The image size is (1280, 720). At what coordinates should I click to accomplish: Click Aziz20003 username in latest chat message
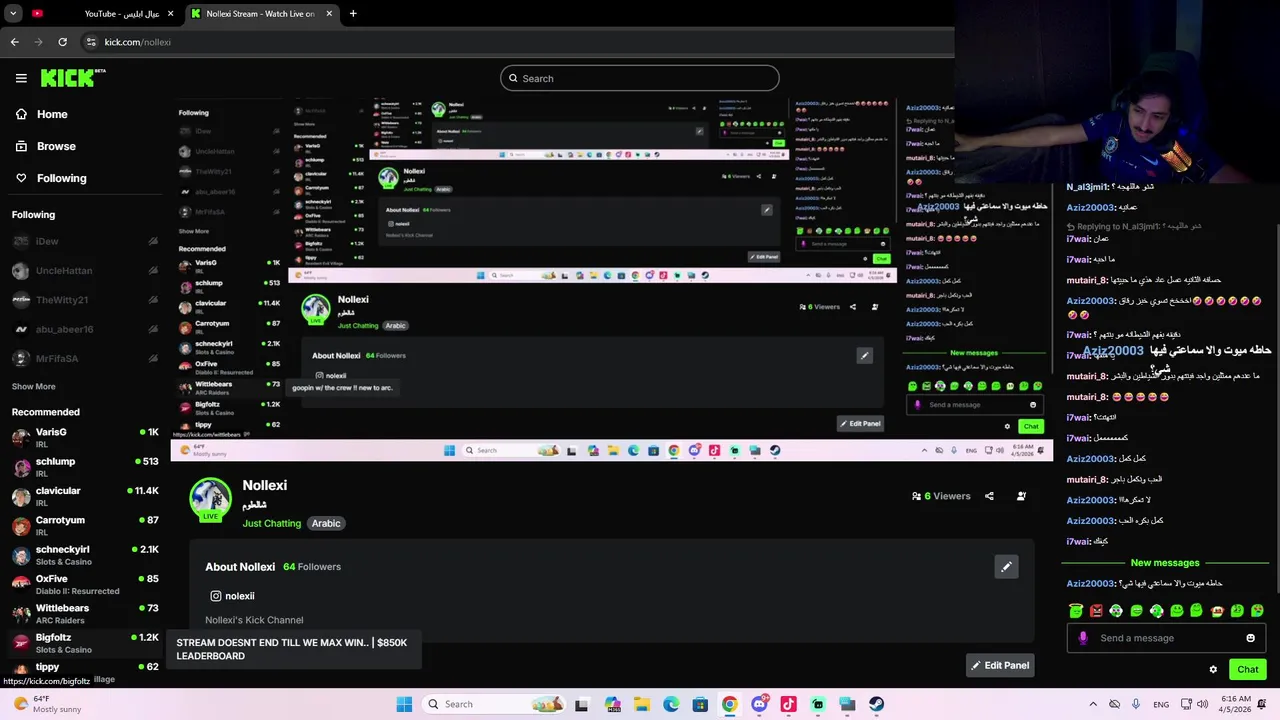pos(1090,584)
